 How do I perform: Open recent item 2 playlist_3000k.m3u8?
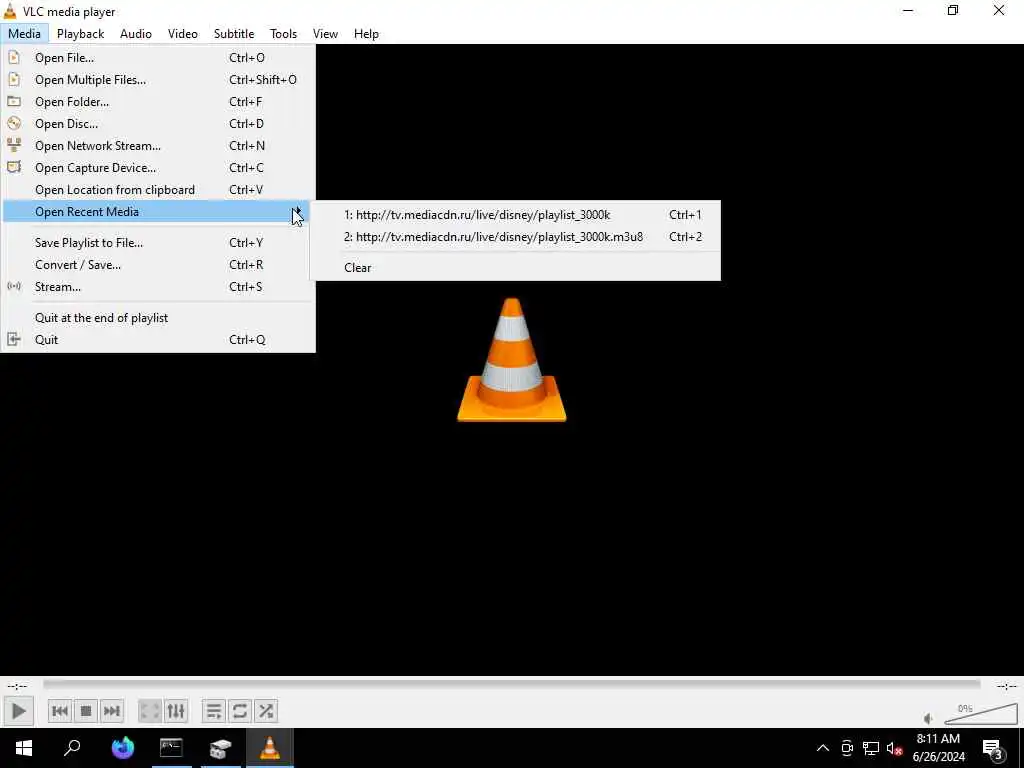pyautogui.click(x=515, y=236)
